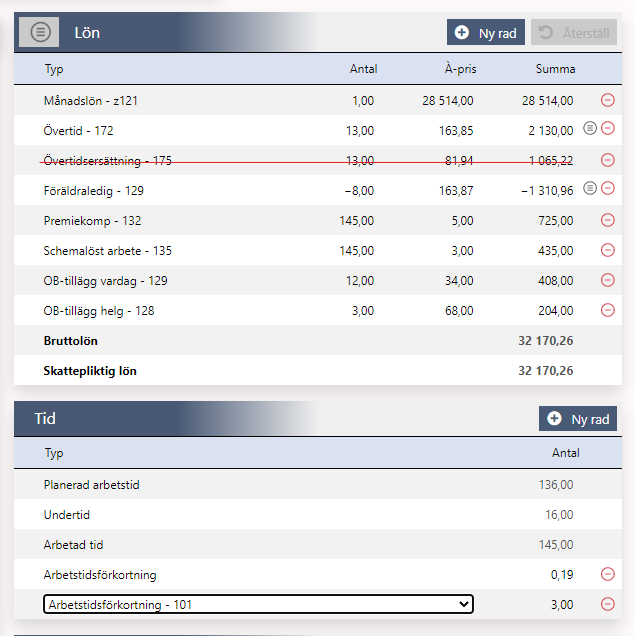Open the Lön section menu icon
This screenshot has height=636, width=635.
[39, 32]
